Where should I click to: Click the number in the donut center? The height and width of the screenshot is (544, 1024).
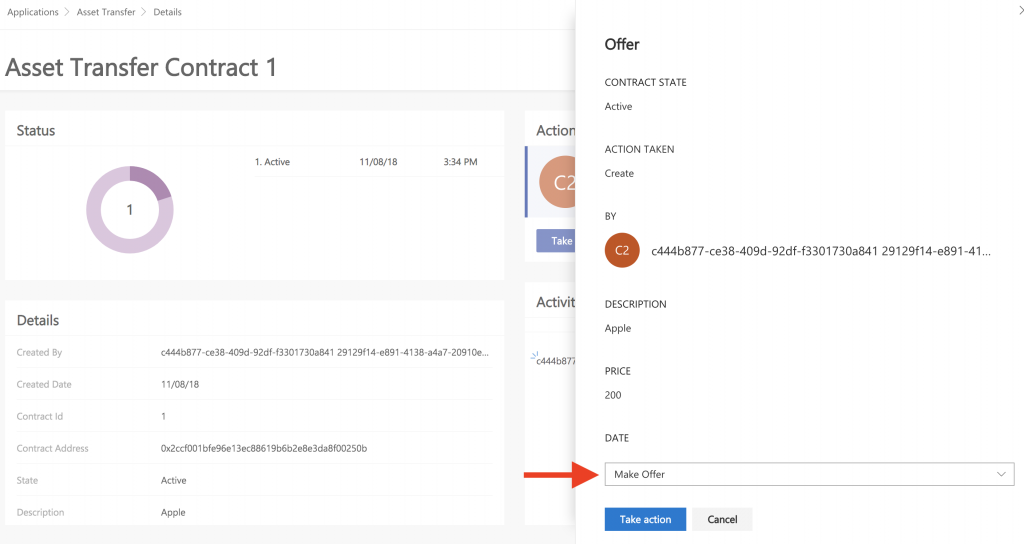(130, 210)
